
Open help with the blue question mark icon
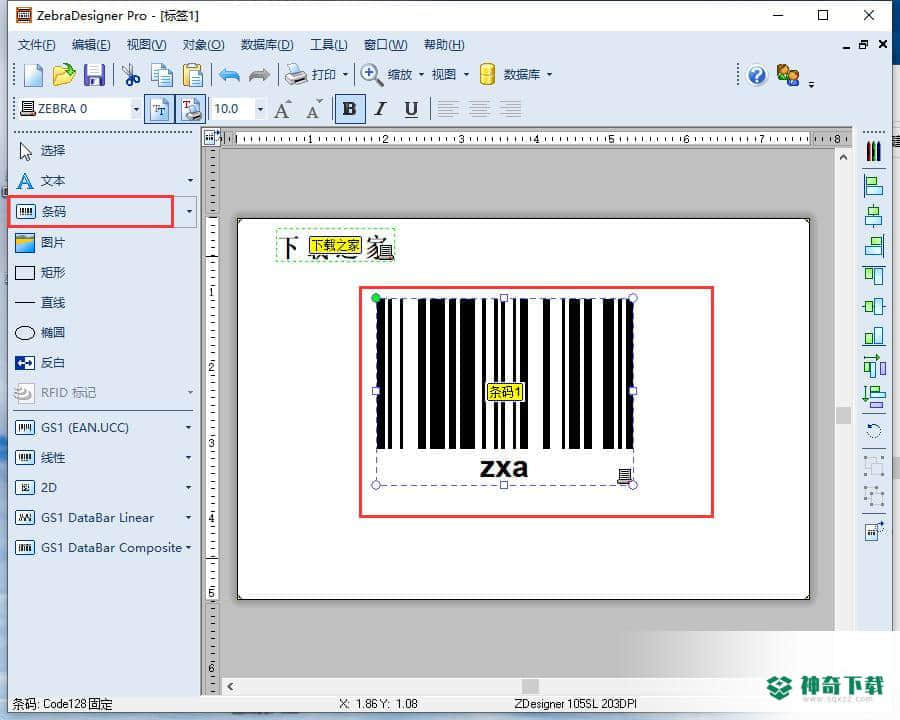[x=757, y=75]
